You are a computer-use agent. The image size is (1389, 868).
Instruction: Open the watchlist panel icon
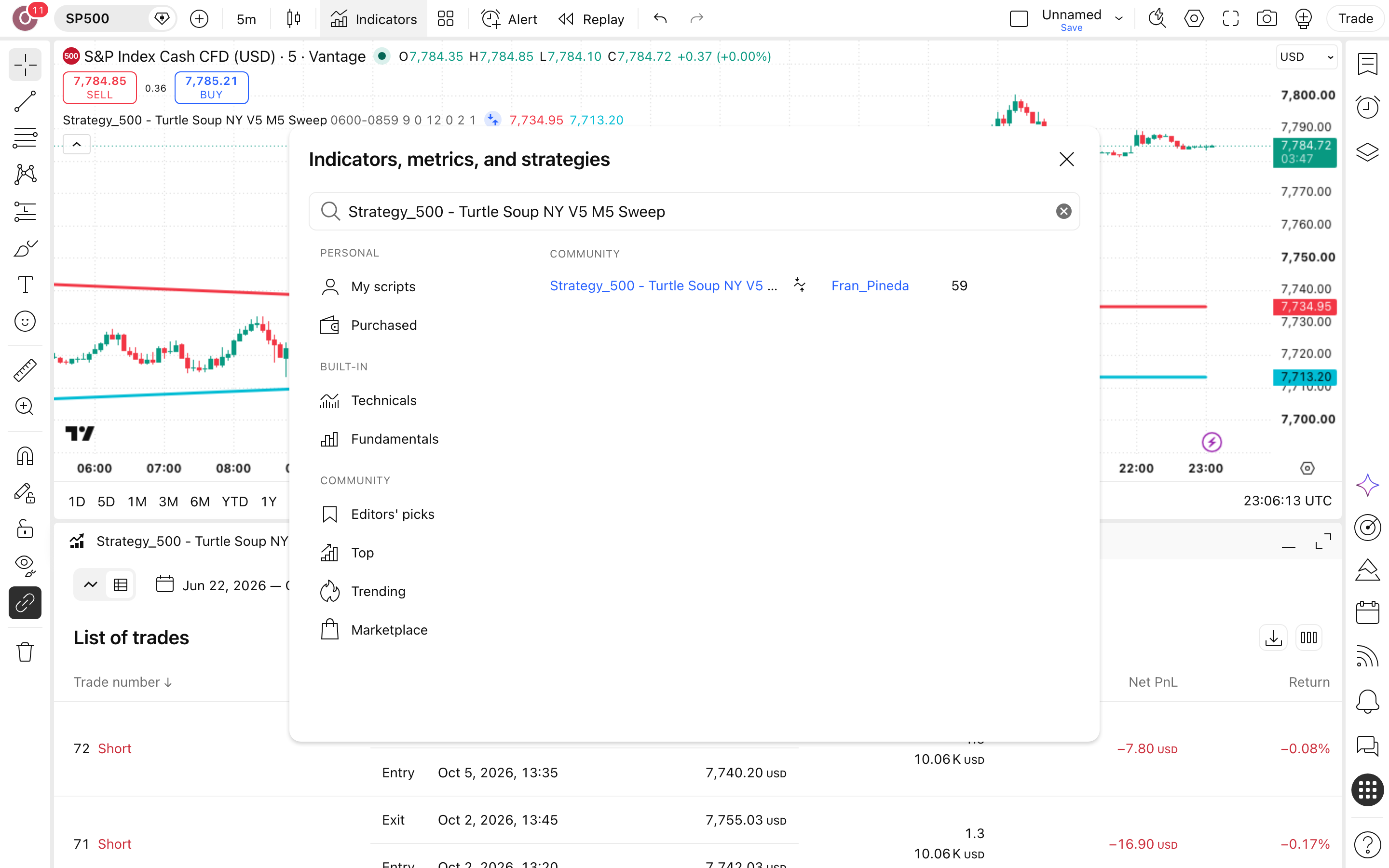(1367, 64)
